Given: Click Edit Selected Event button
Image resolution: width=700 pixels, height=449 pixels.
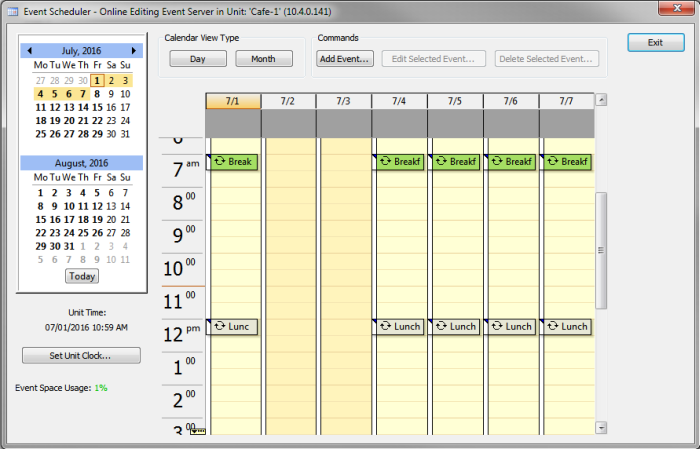Looking at the screenshot, I should [433, 59].
